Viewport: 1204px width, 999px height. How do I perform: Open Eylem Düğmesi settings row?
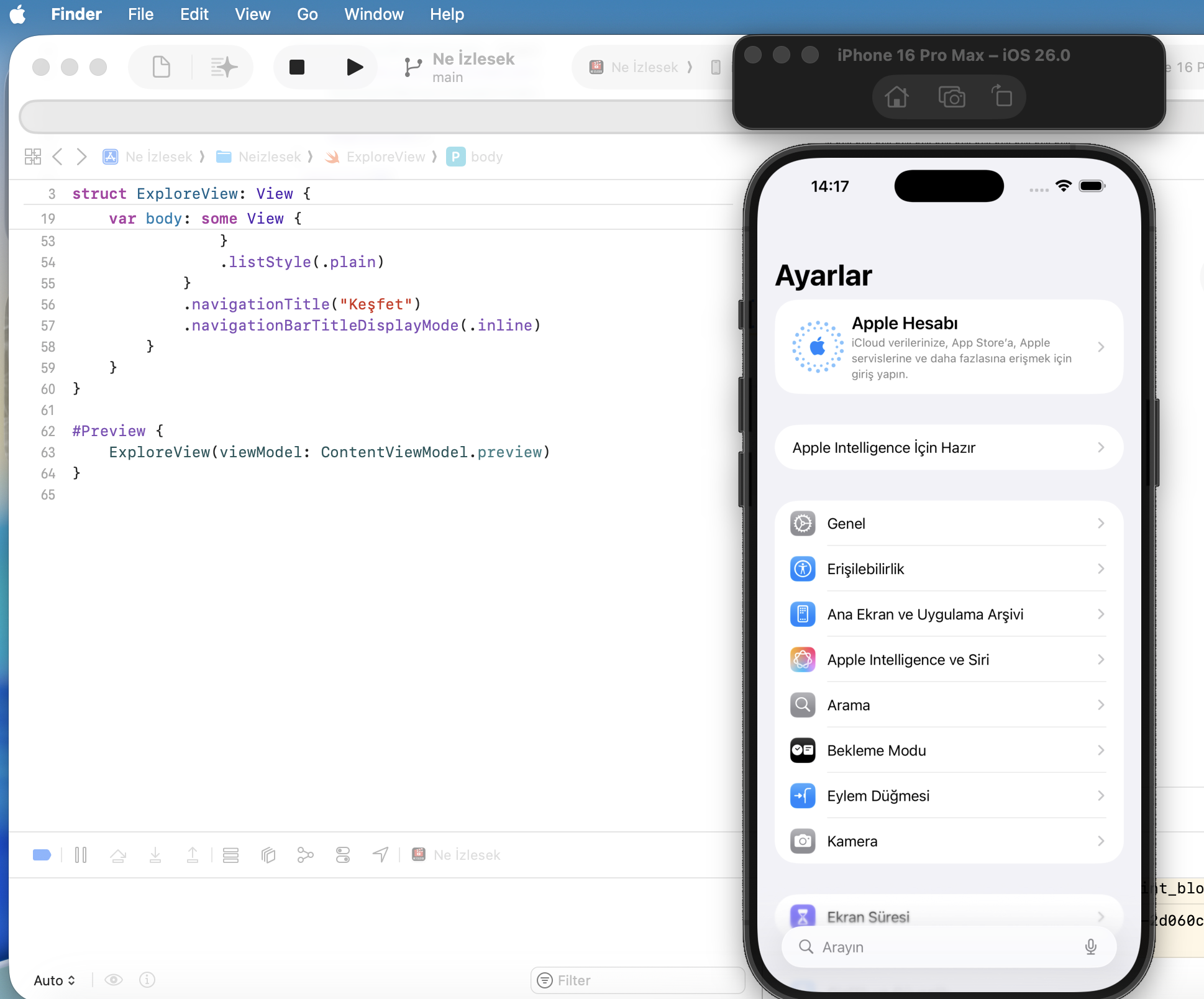(x=949, y=795)
